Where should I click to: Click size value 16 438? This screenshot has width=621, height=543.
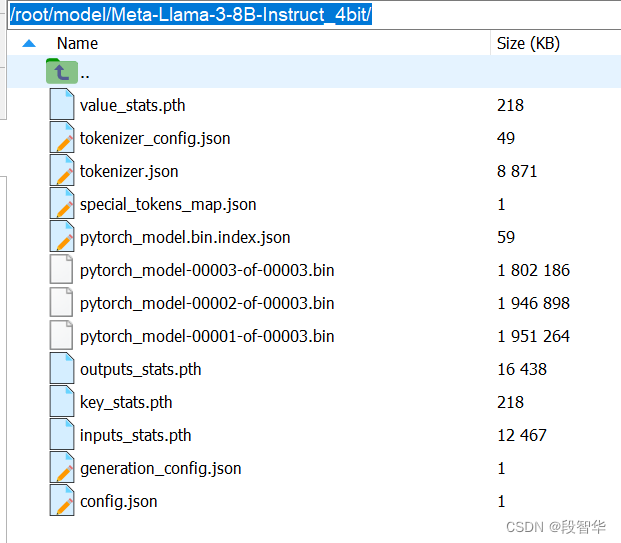(x=522, y=370)
